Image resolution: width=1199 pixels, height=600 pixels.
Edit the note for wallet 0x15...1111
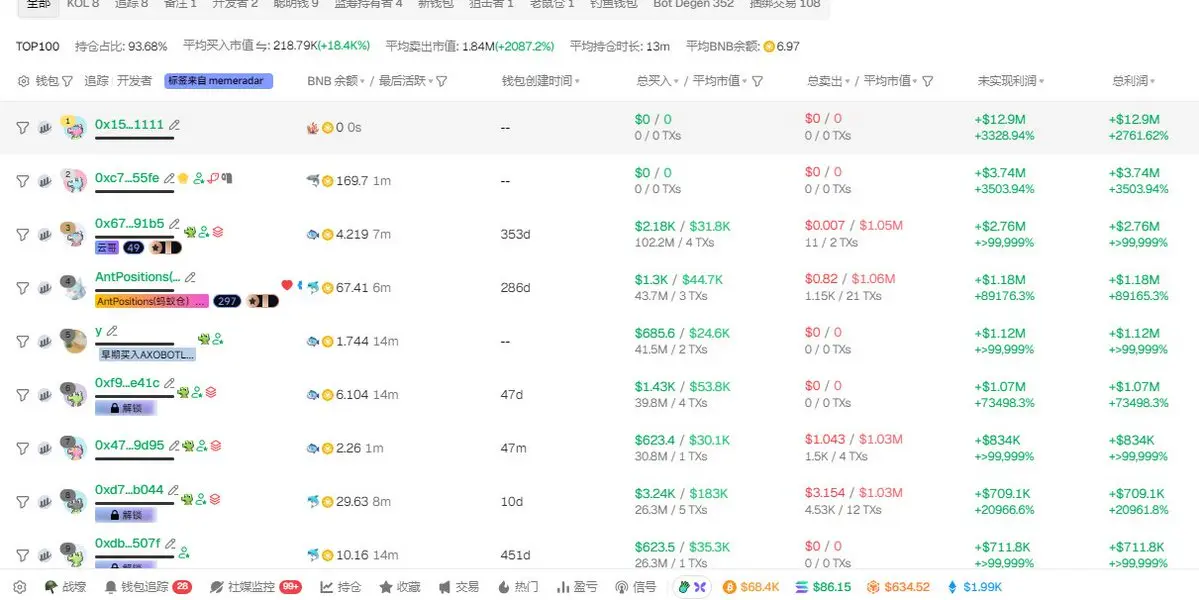click(x=174, y=125)
